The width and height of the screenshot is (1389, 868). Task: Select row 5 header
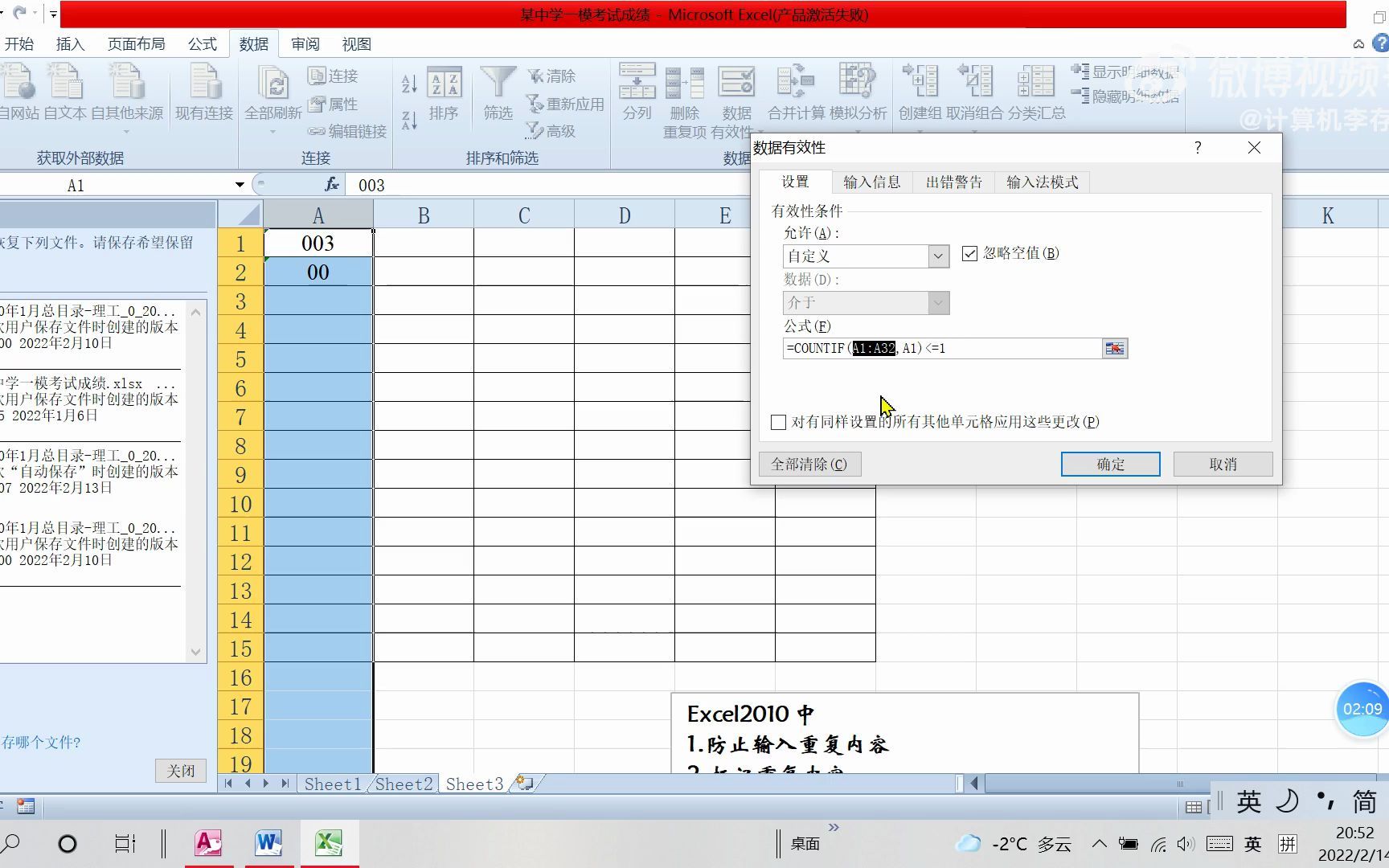pos(240,359)
